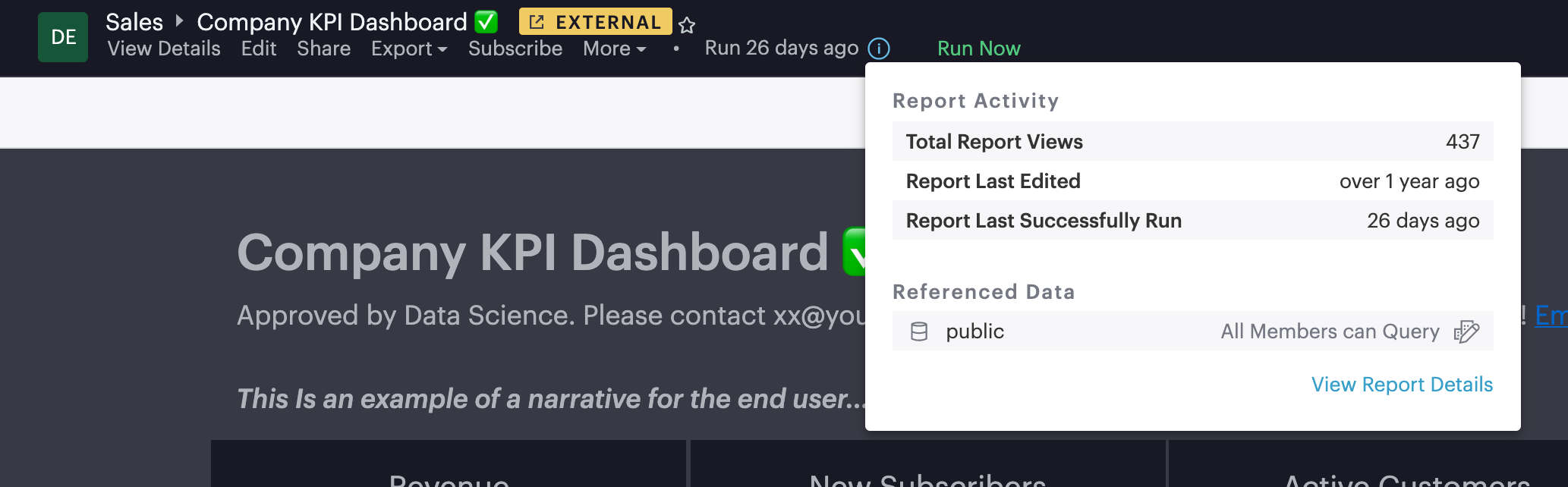This screenshot has width=1568, height=487.
Task: Click the Subscribe option
Action: pos(515,49)
